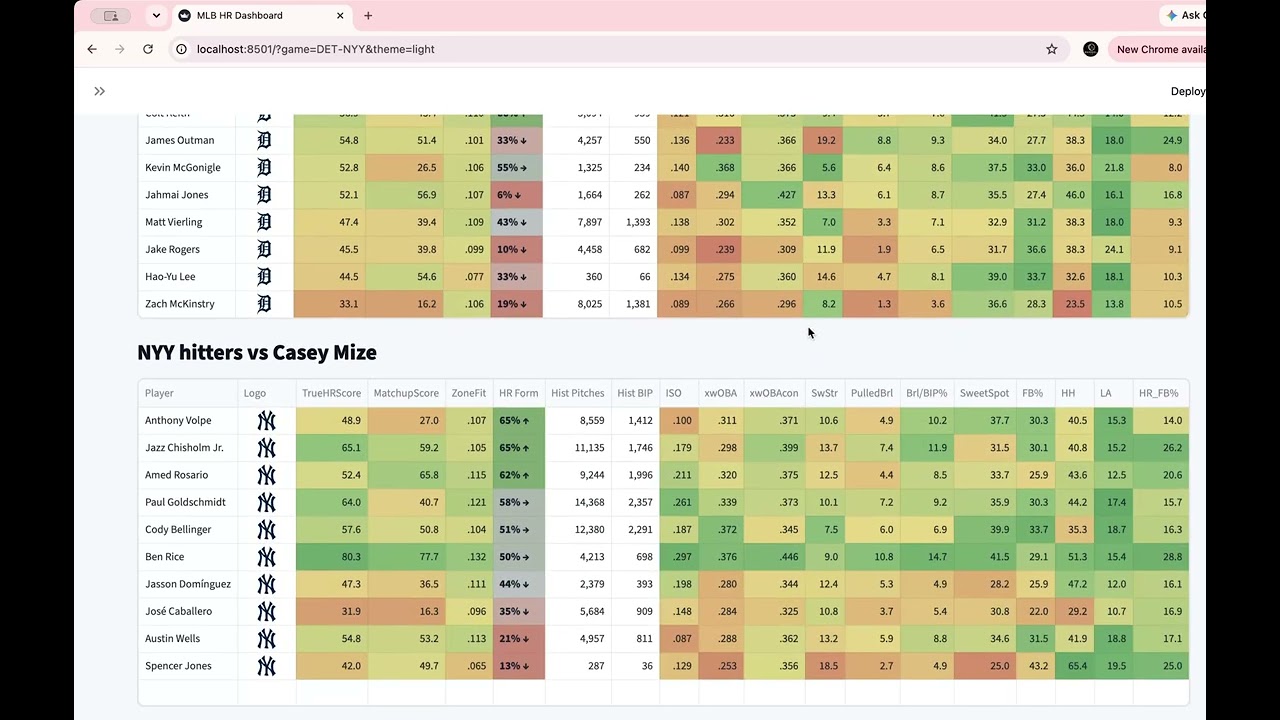
Task: Select the Paul Goldschmidt player cell
Action: coord(188,502)
